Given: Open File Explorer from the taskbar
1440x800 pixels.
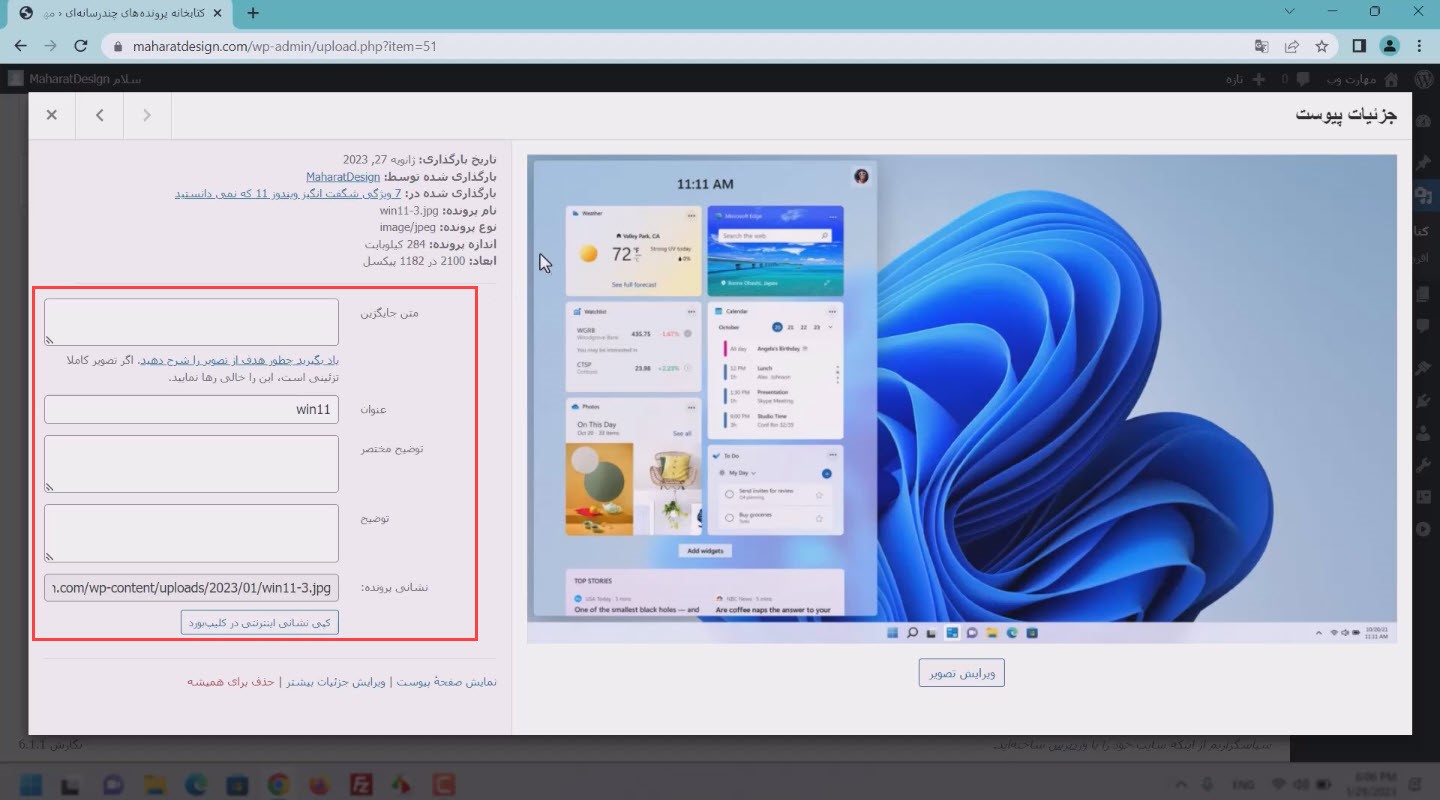Looking at the screenshot, I should point(155,784).
